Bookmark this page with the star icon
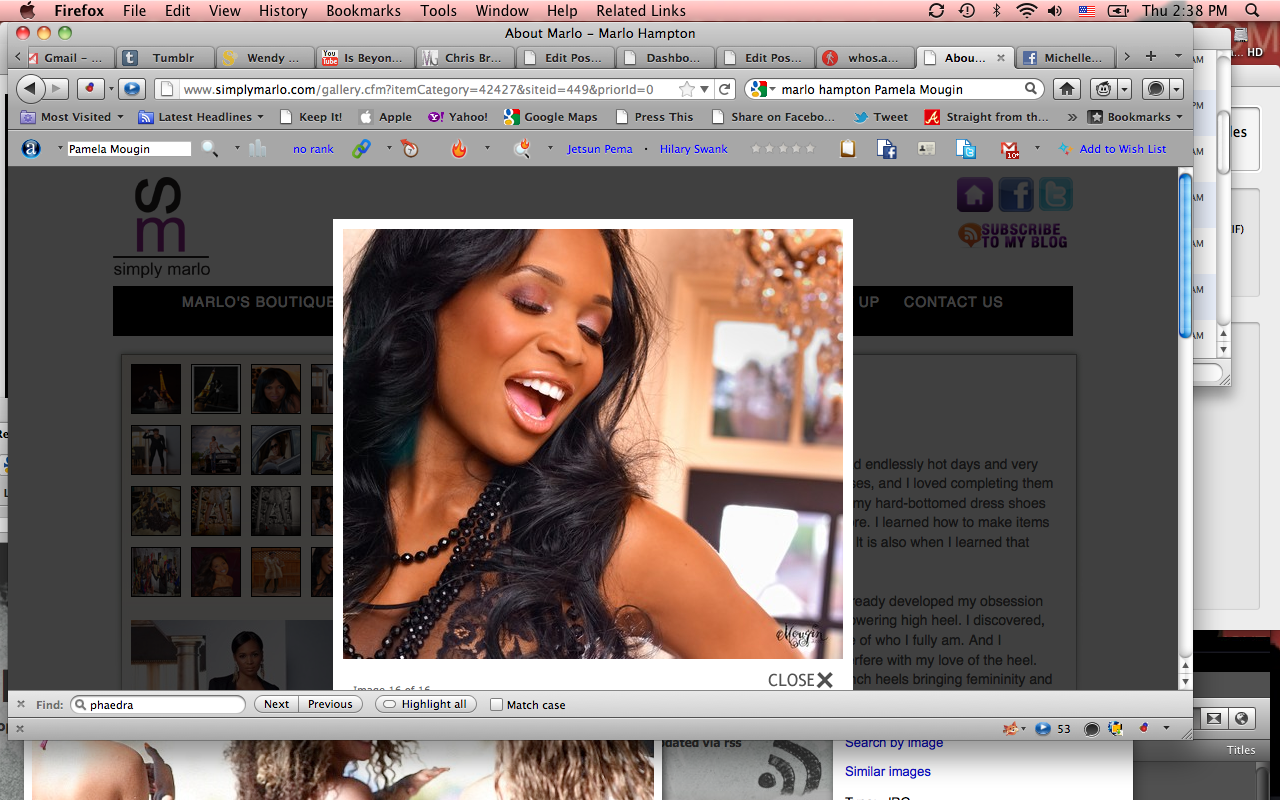This screenshot has width=1280, height=800. click(687, 89)
